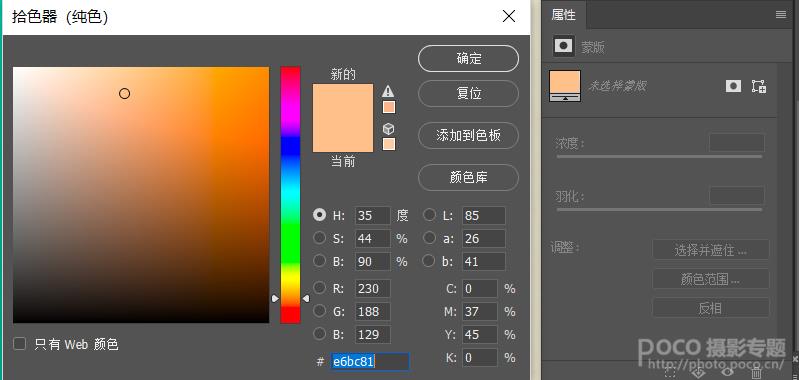Click the closest in-gamut color swatch

click(389, 107)
